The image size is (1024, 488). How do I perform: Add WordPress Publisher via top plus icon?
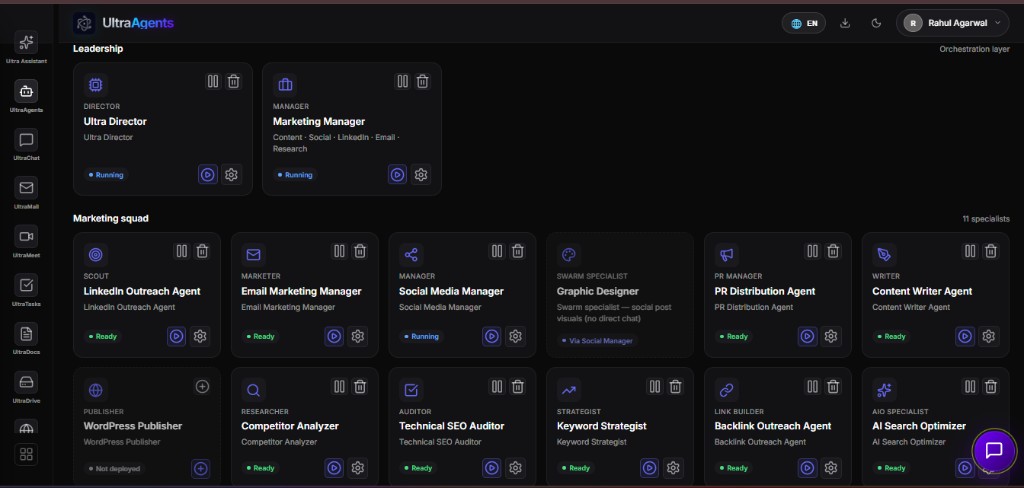click(x=202, y=387)
